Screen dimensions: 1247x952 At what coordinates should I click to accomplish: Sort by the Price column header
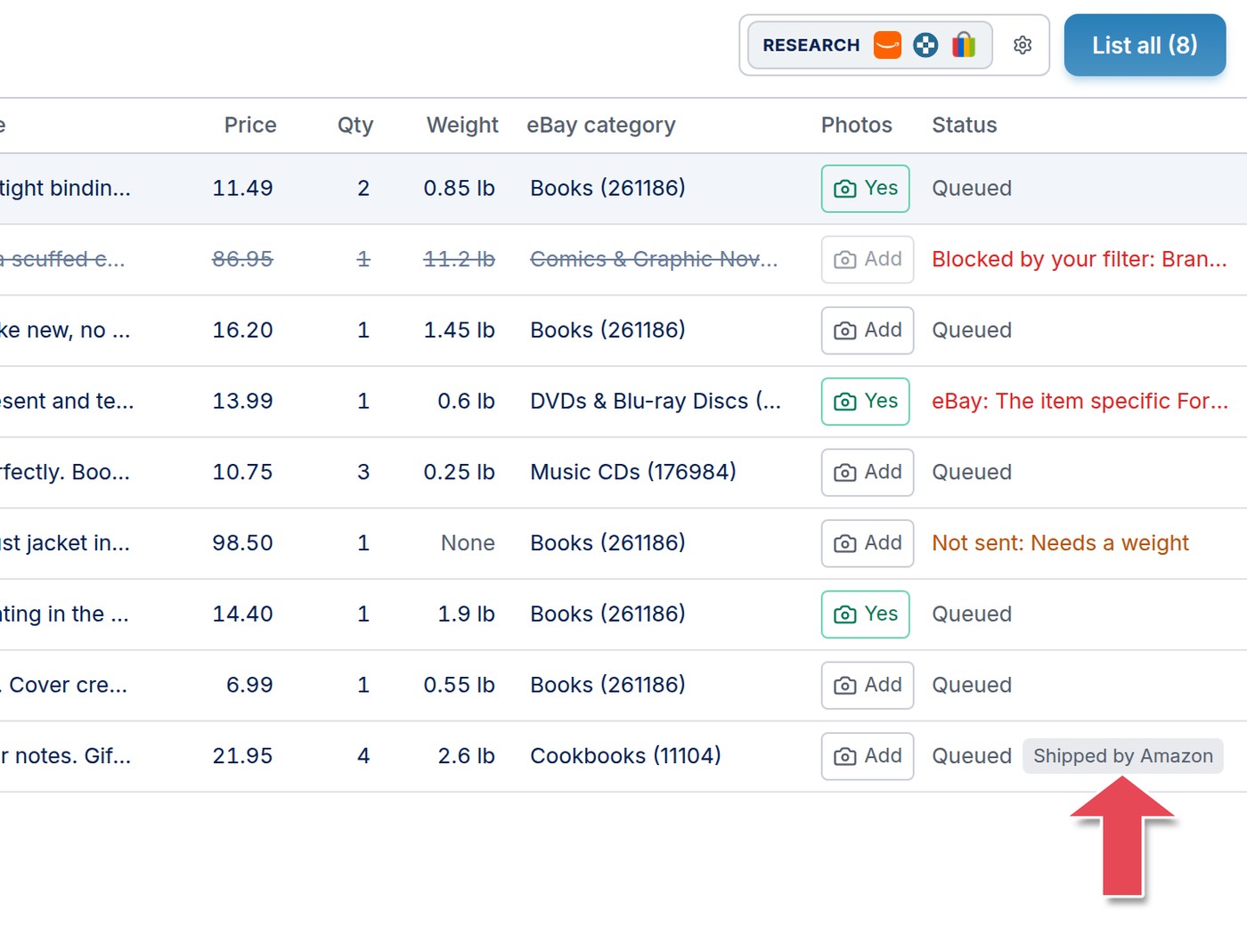tap(250, 125)
